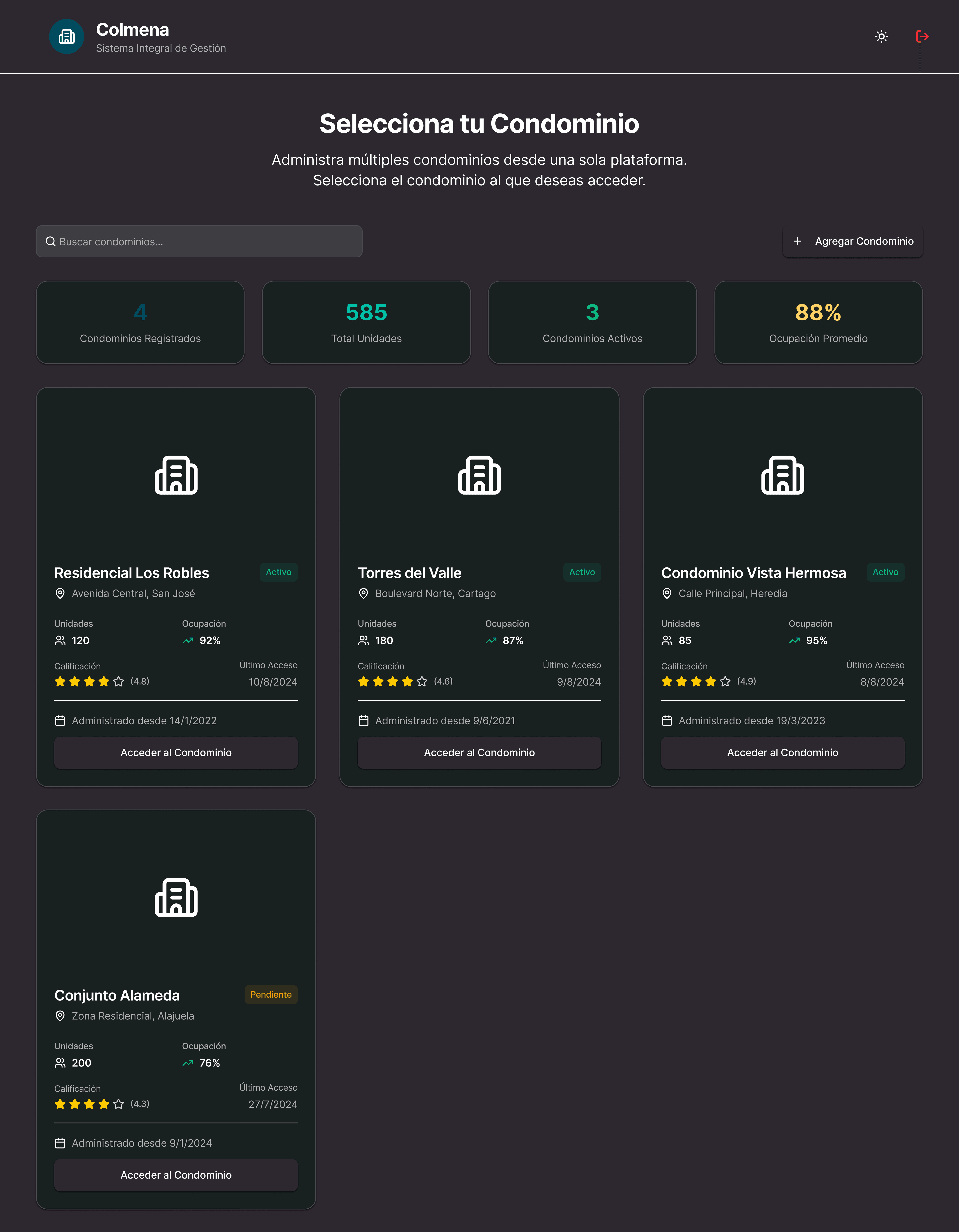
Task: Click the Condominios Registrados stat card
Action: [140, 323]
